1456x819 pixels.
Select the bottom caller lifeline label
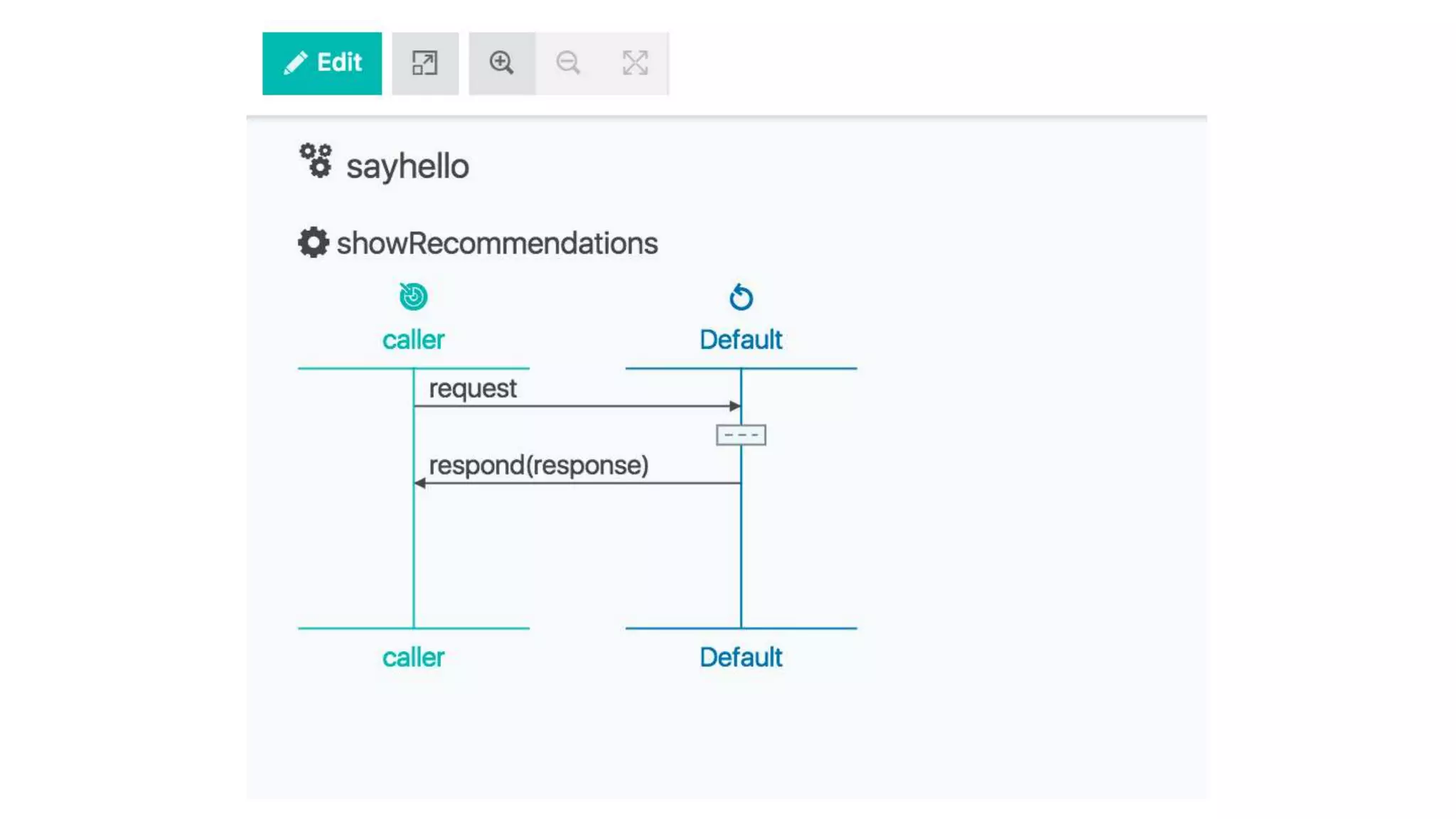pyautogui.click(x=413, y=658)
